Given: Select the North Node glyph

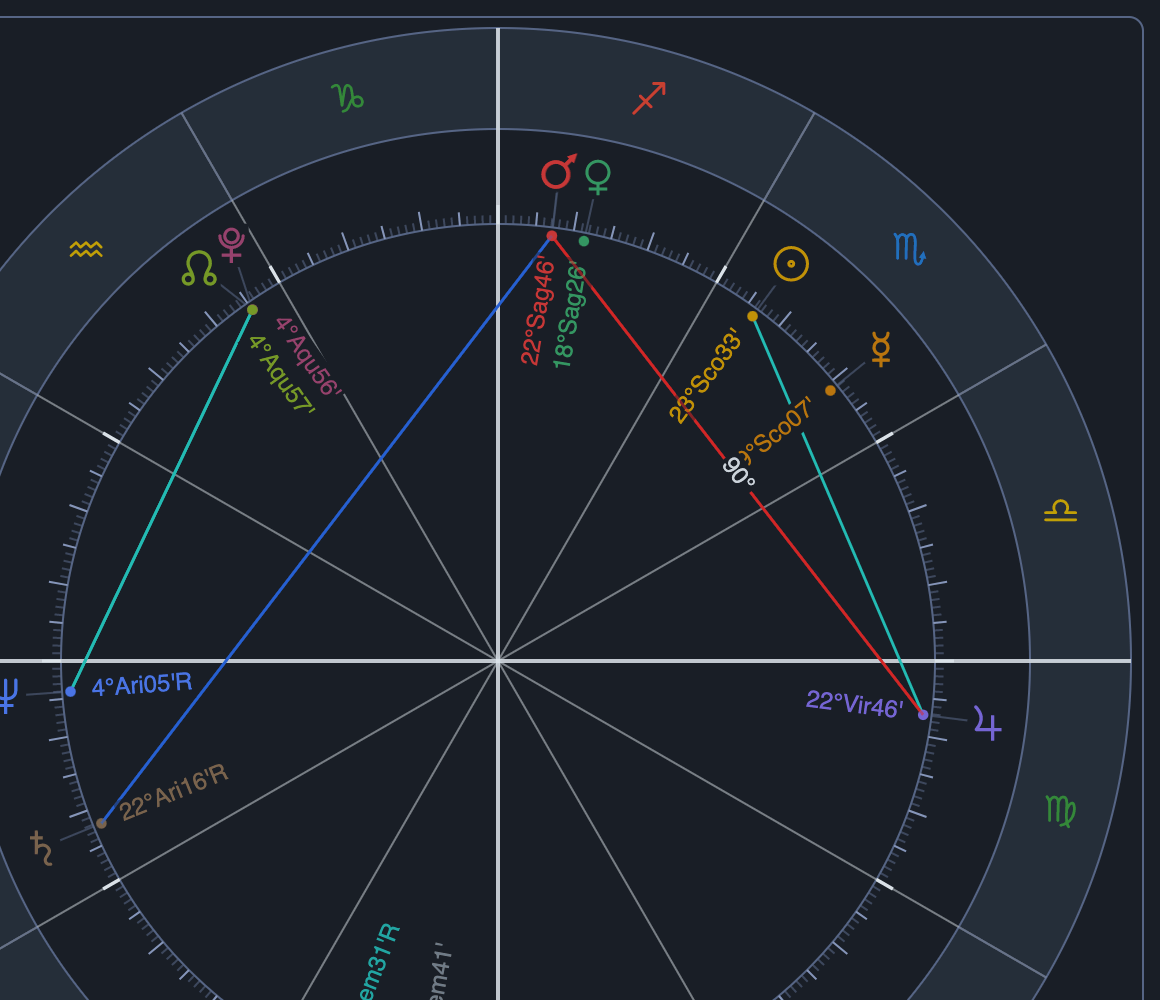Looking at the screenshot, I should point(199,268).
